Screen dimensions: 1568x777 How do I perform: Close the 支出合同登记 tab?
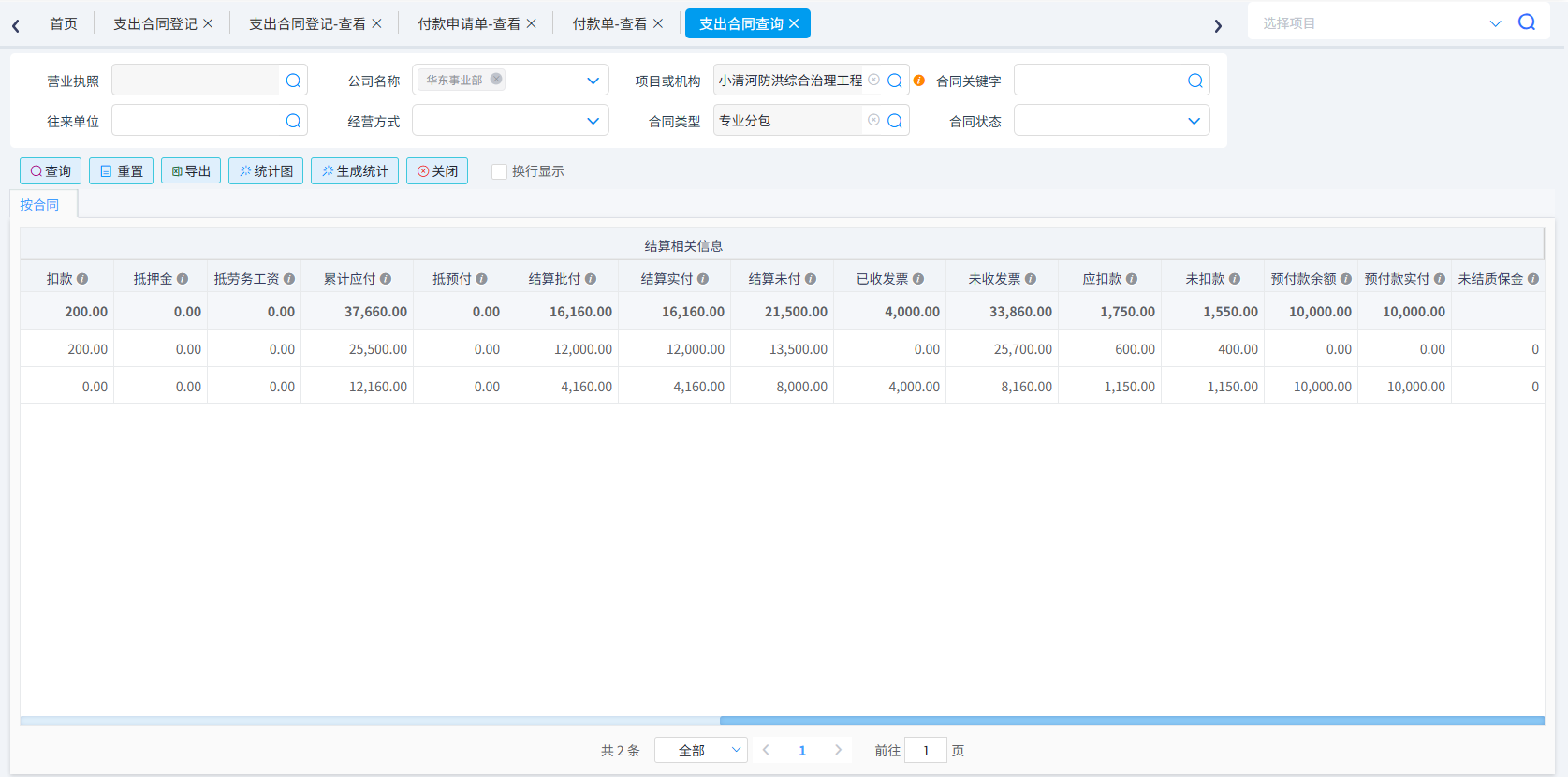(x=208, y=23)
